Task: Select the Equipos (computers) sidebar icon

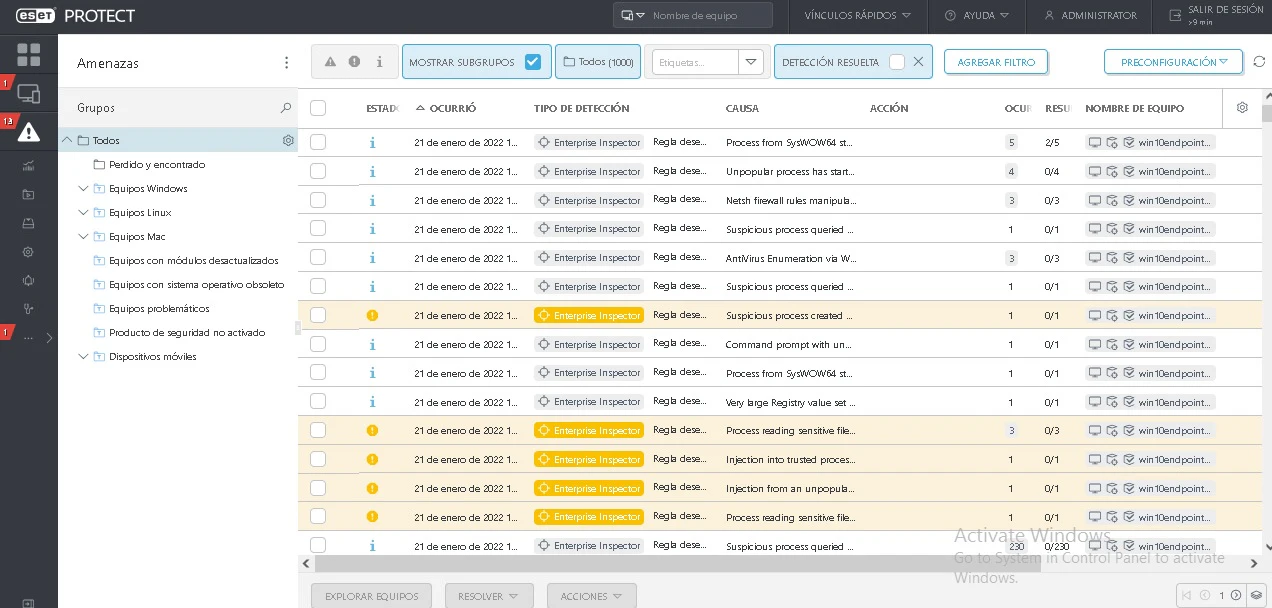Action: [28, 93]
